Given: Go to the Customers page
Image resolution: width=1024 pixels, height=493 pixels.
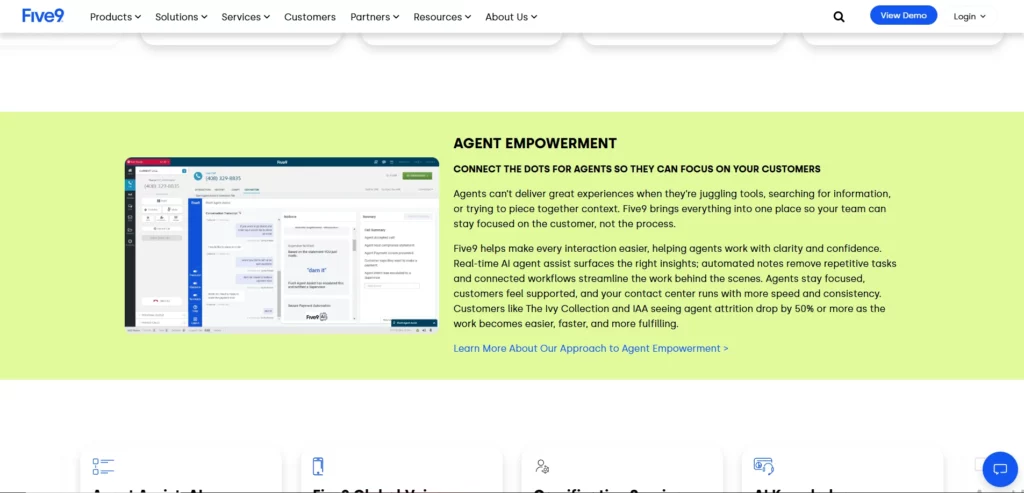Looking at the screenshot, I should pyautogui.click(x=310, y=17).
